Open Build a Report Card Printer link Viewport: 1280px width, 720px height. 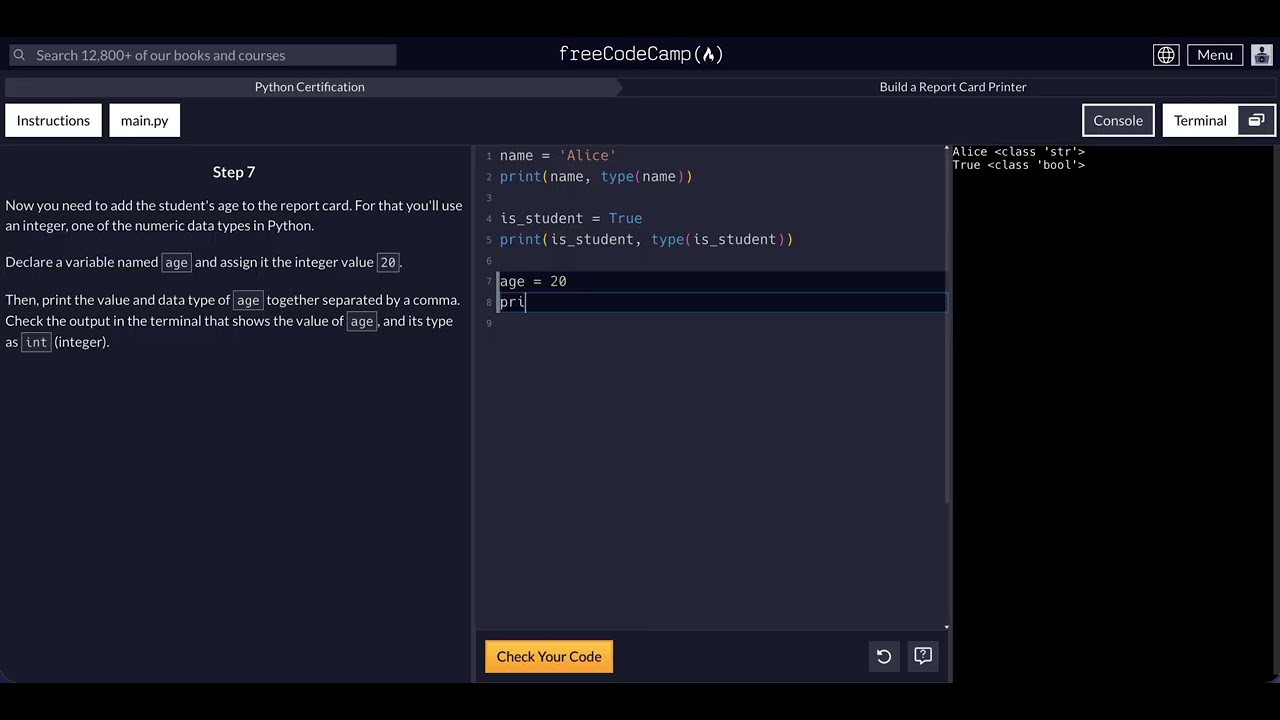[953, 87]
